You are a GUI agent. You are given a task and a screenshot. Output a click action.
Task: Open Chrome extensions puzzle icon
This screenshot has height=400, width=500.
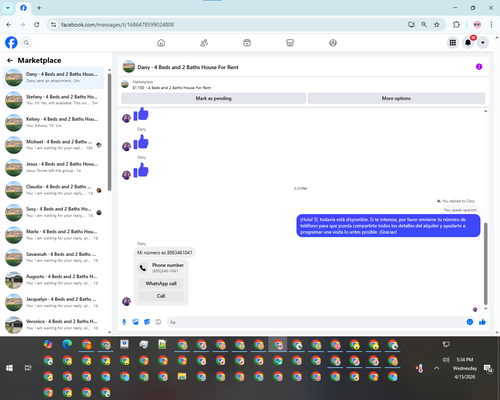[x=456, y=25]
